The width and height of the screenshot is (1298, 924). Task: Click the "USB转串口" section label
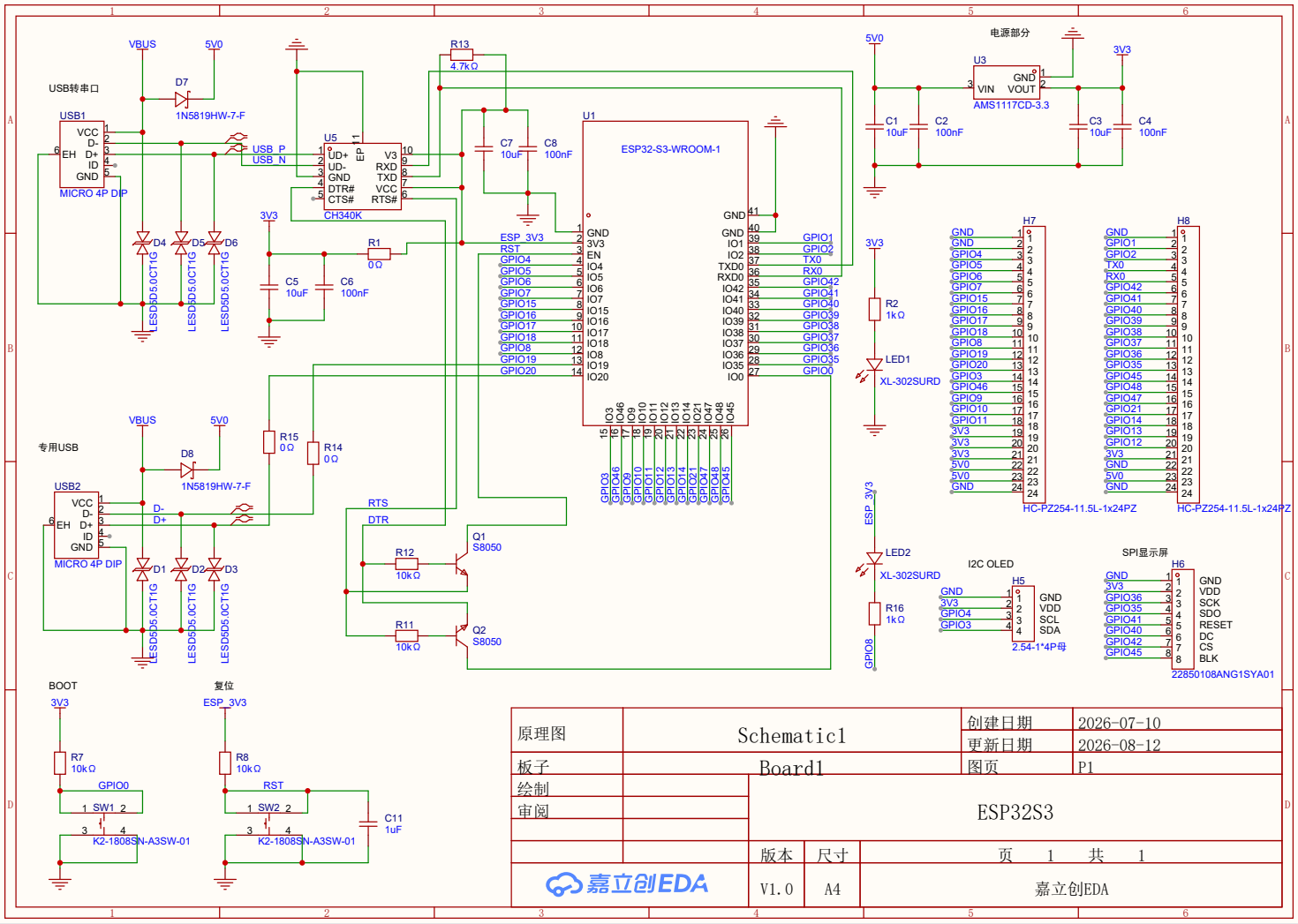coord(74,88)
